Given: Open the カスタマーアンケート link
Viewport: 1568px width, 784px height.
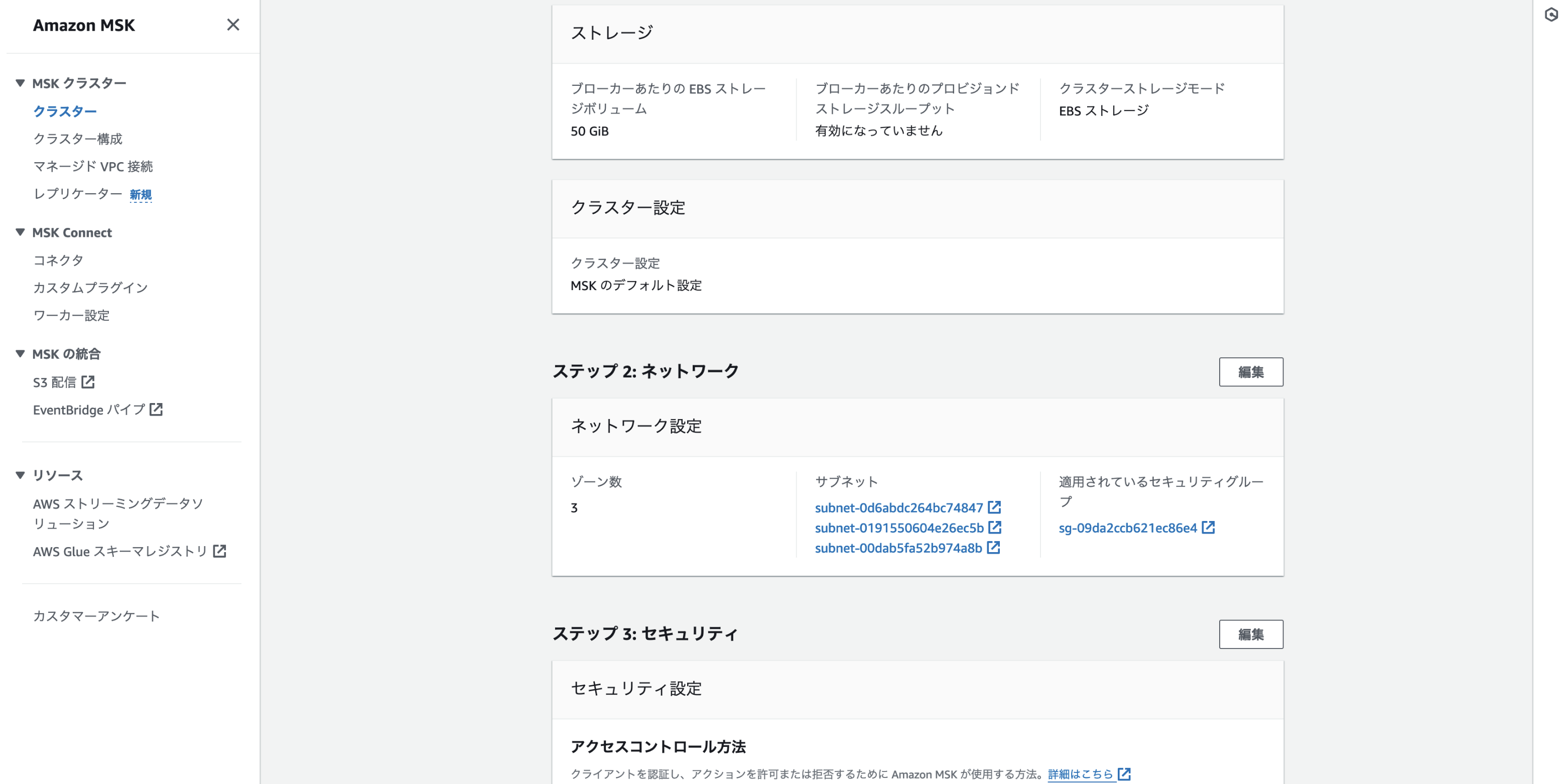Looking at the screenshot, I should (96, 615).
